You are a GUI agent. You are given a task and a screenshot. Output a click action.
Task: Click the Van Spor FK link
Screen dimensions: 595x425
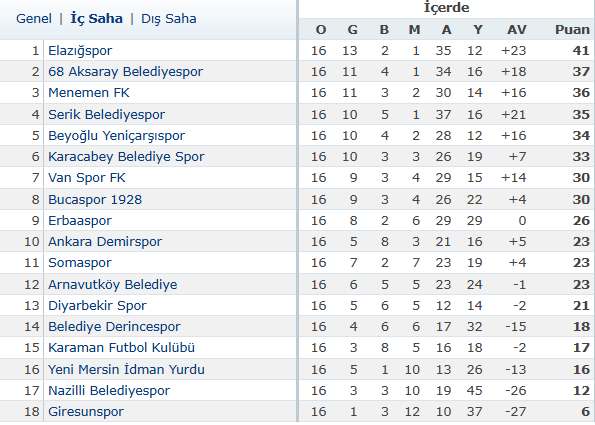pos(87,178)
